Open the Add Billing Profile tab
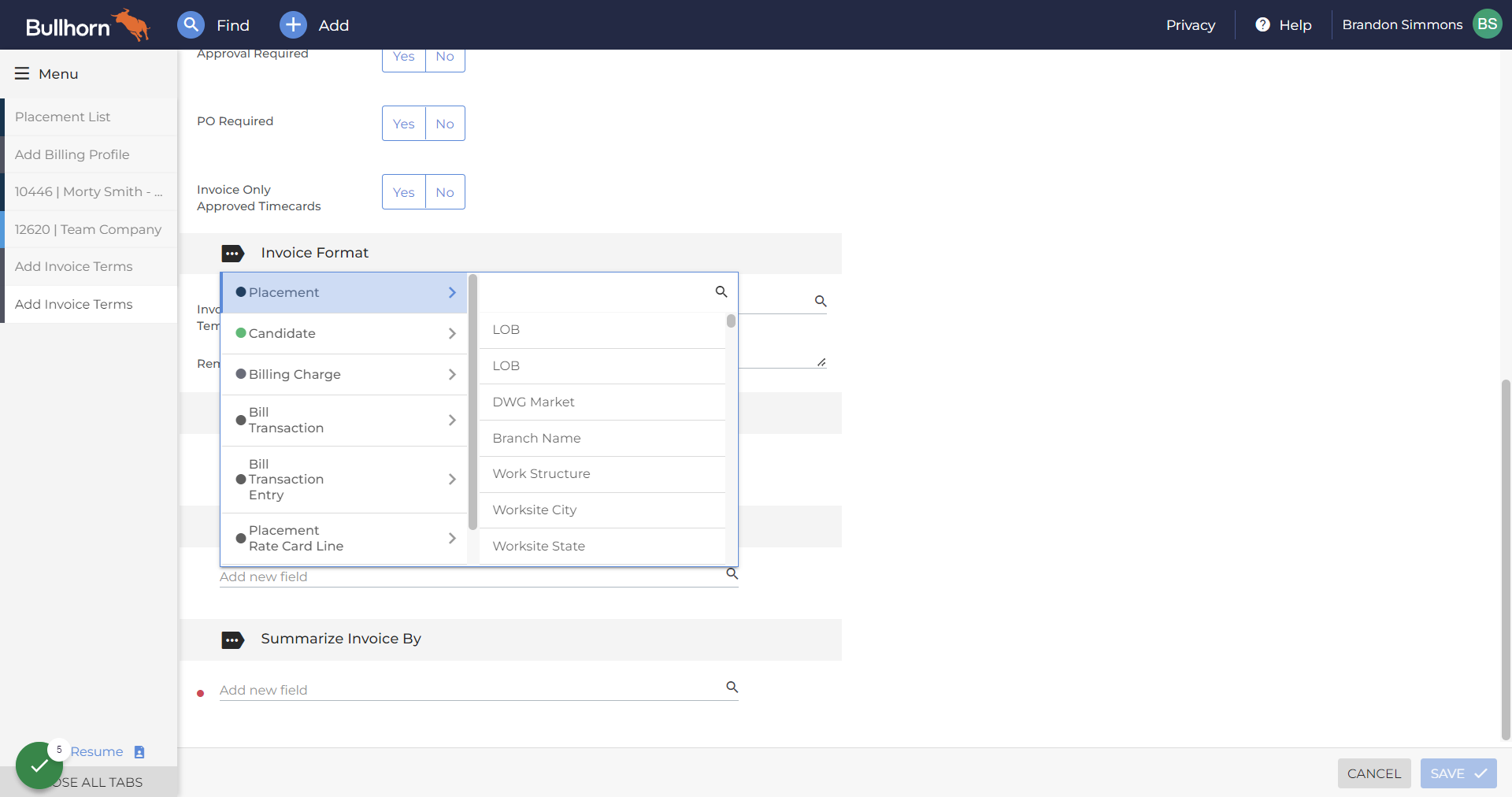This screenshot has width=1512, height=797. click(89, 154)
